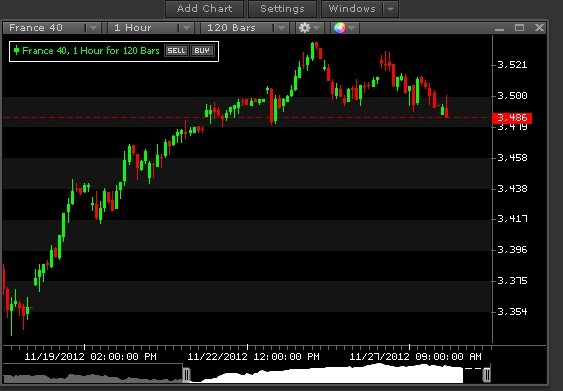The image size is (563, 391).
Task: Click the 3,500 price axis label
Action: pyautogui.click(x=512, y=96)
